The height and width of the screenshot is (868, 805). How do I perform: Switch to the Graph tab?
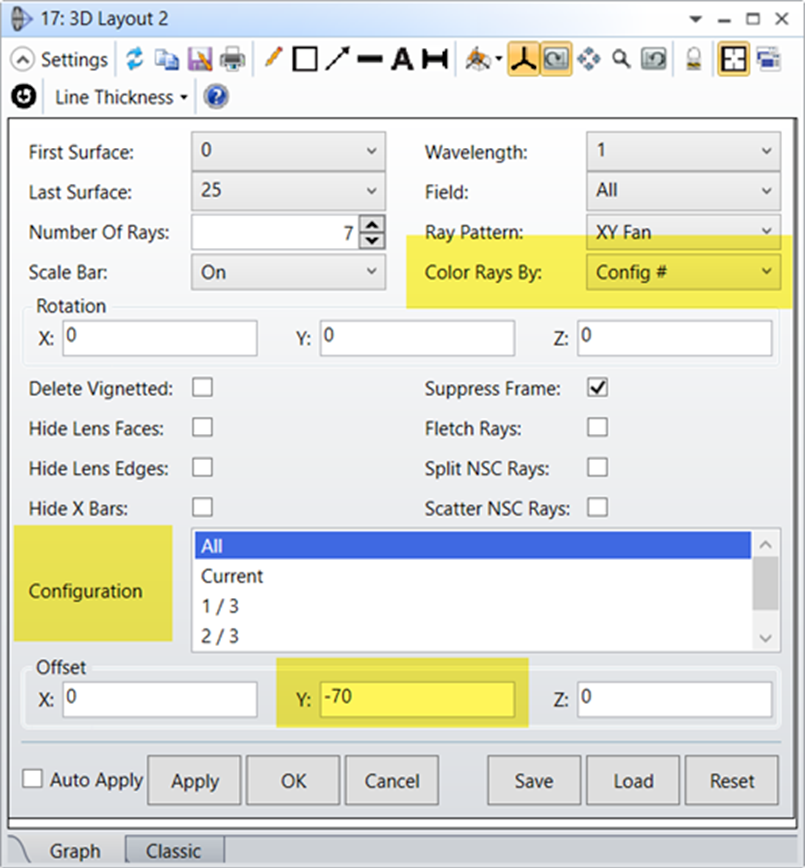click(x=75, y=851)
